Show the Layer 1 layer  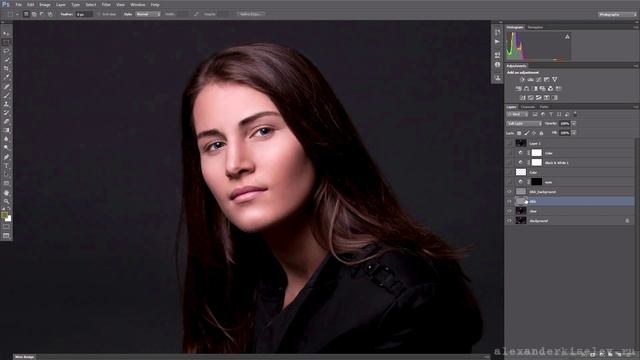point(509,143)
